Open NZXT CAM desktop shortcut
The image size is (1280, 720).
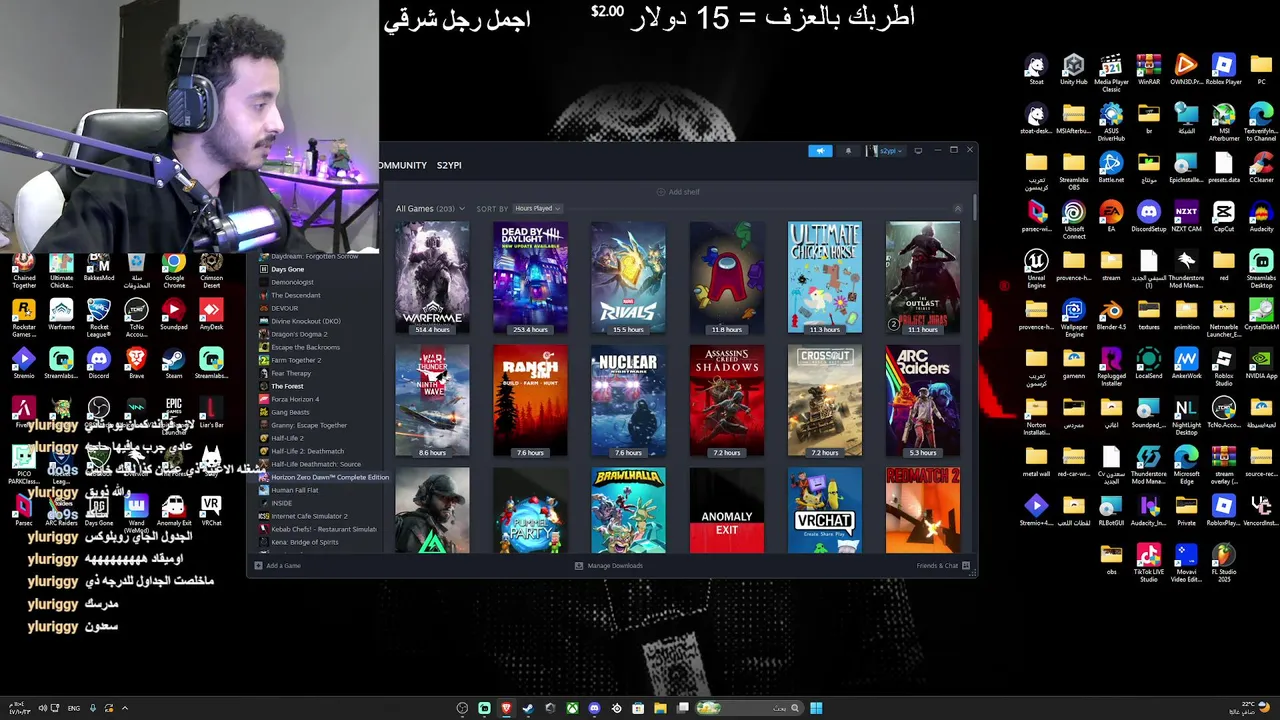point(1186,216)
